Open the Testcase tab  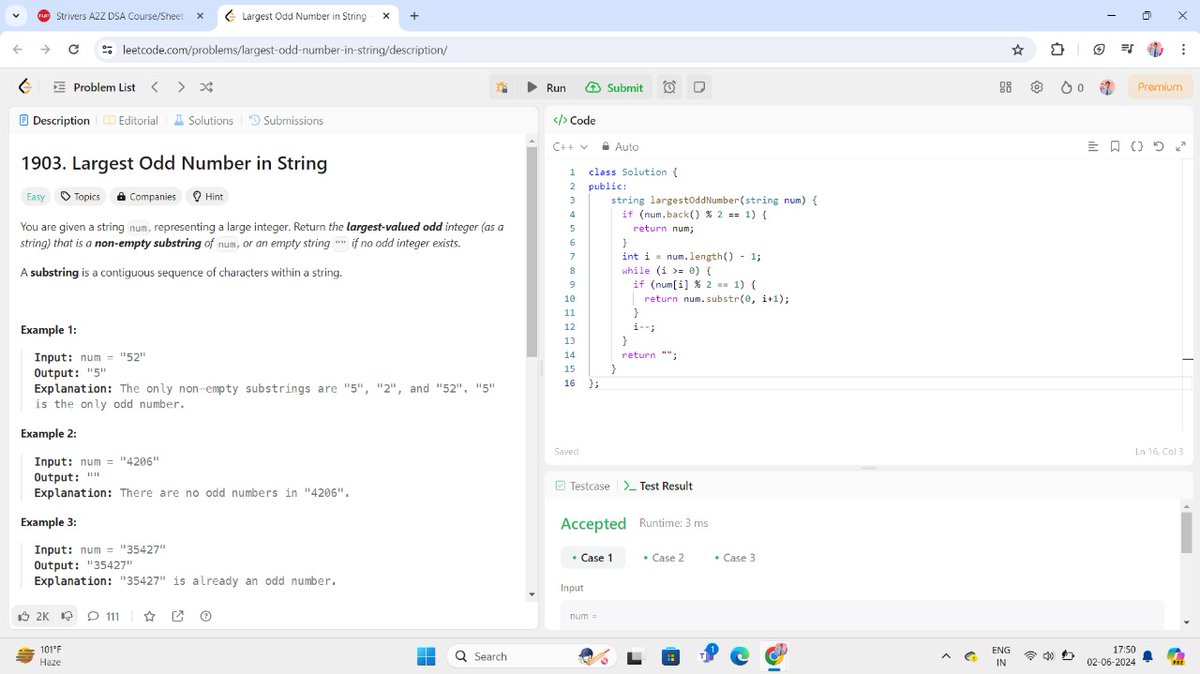click(x=583, y=486)
